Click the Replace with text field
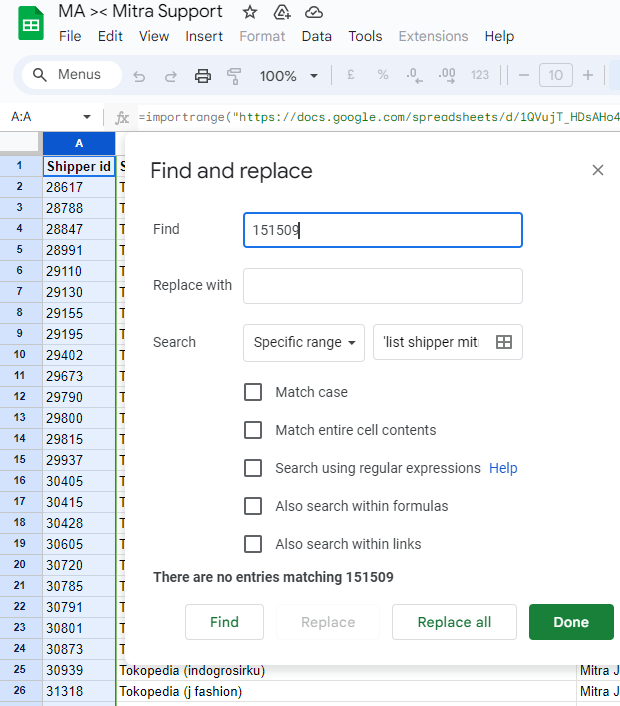The width and height of the screenshot is (620, 706). pos(382,286)
